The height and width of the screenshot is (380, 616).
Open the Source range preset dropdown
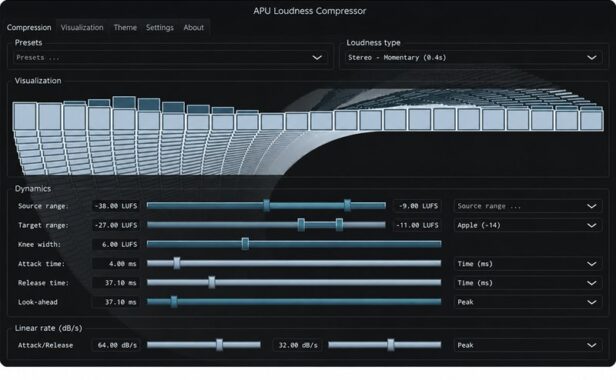528,206
